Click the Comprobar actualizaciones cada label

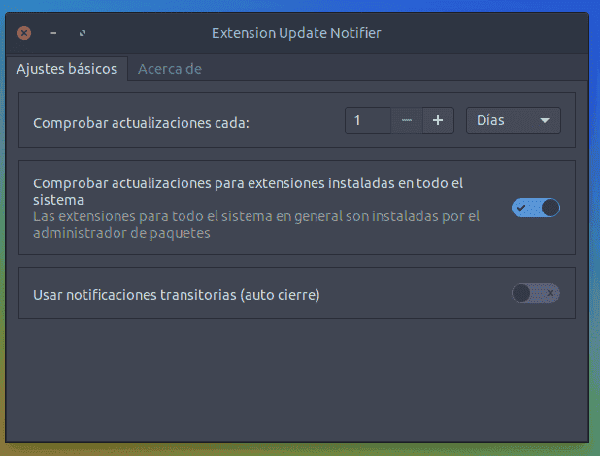[x=141, y=123]
